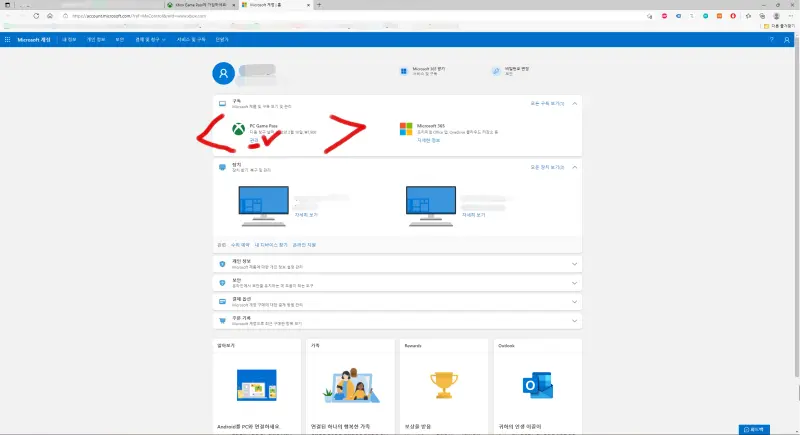Click the 모든 구독 보기 link

click(x=547, y=104)
